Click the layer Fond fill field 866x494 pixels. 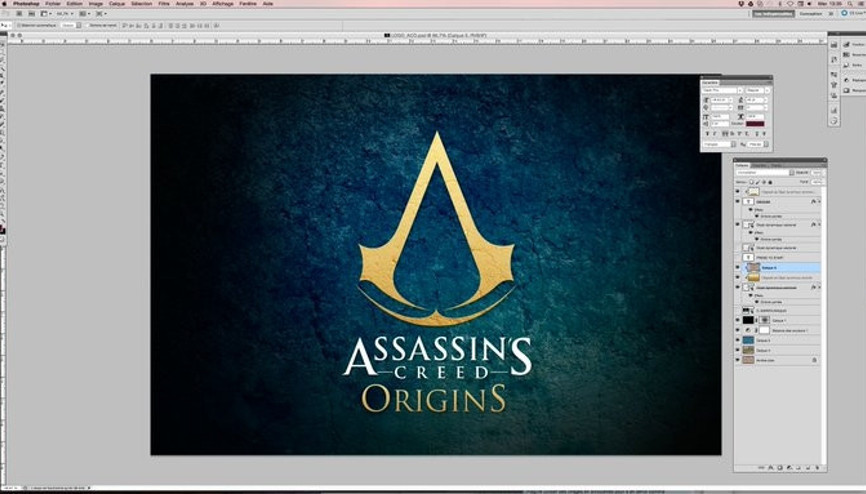point(816,182)
